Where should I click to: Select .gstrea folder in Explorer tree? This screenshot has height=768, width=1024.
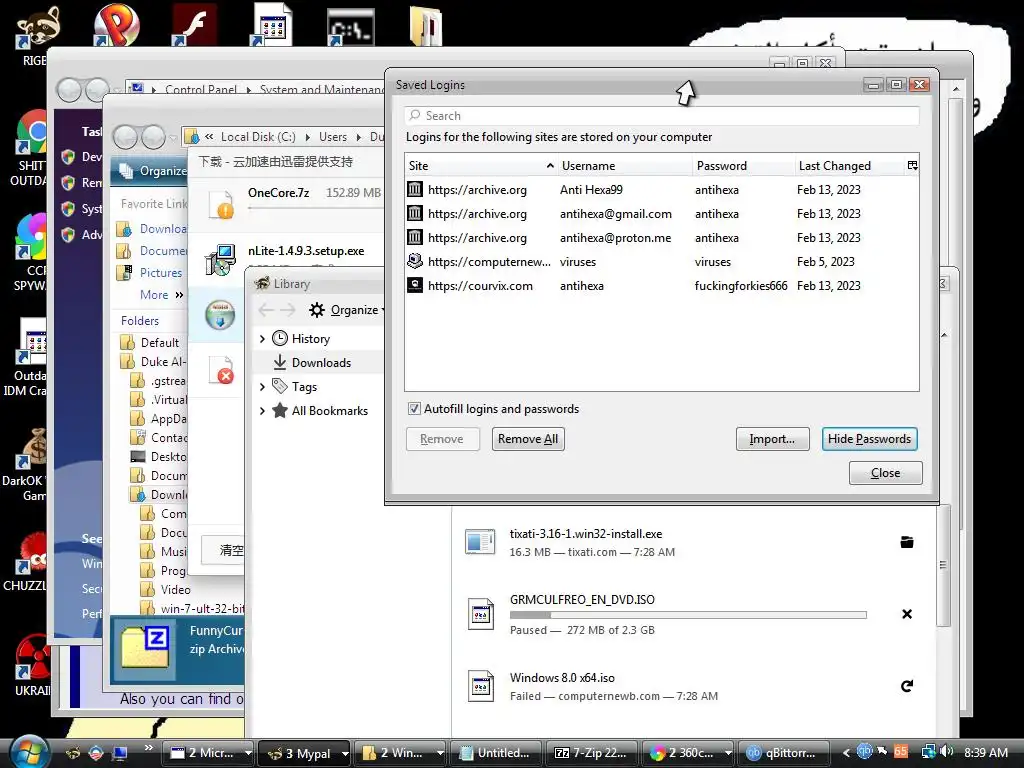point(159,381)
